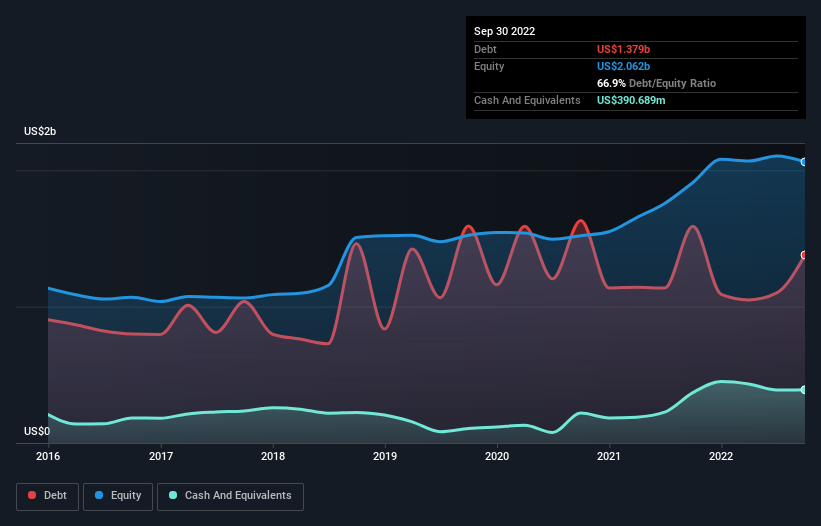Select the 2022 axis label
This screenshot has height=526, width=821.
click(x=721, y=456)
